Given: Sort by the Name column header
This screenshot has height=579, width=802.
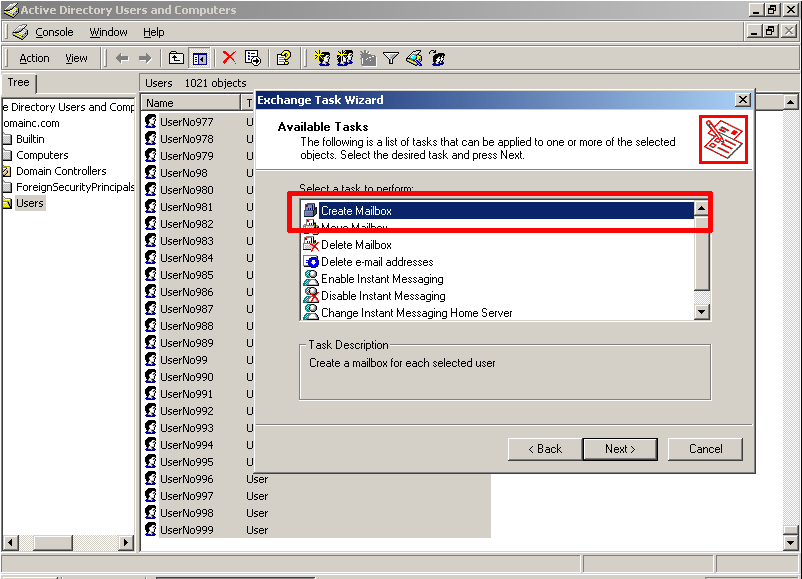Looking at the screenshot, I should pyautogui.click(x=190, y=103).
